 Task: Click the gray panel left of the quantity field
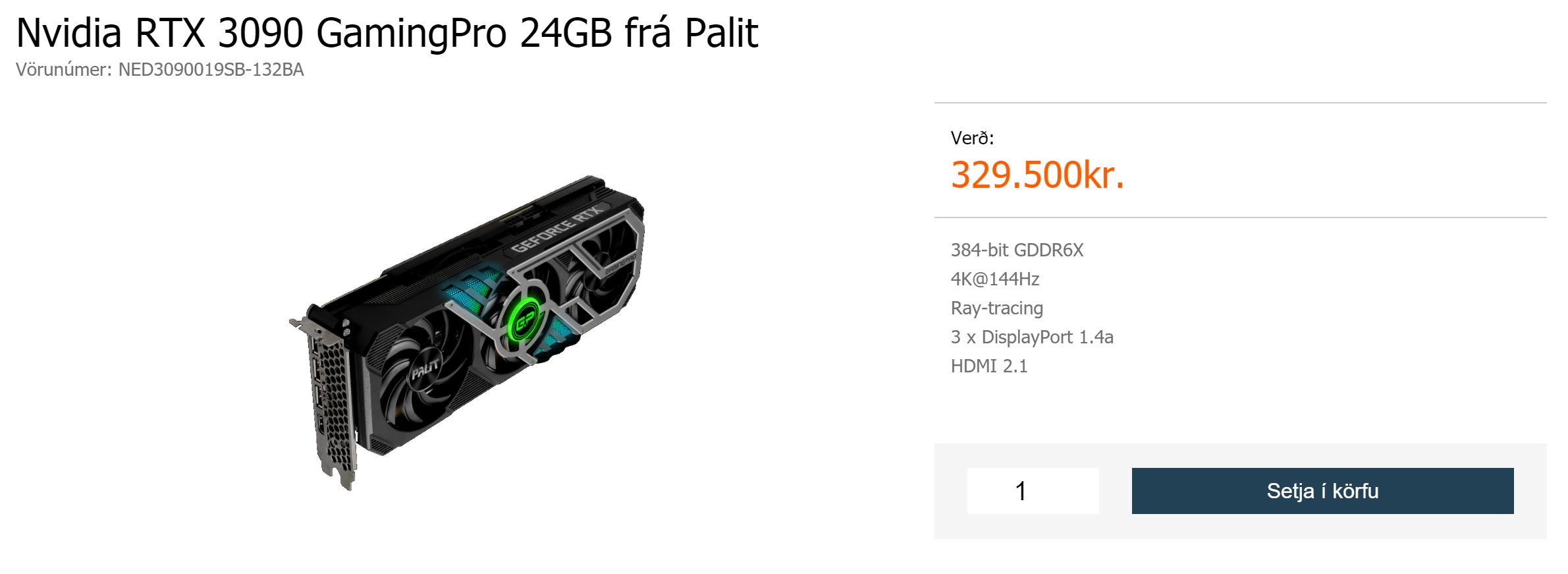pyautogui.click(x=950, y=491)
